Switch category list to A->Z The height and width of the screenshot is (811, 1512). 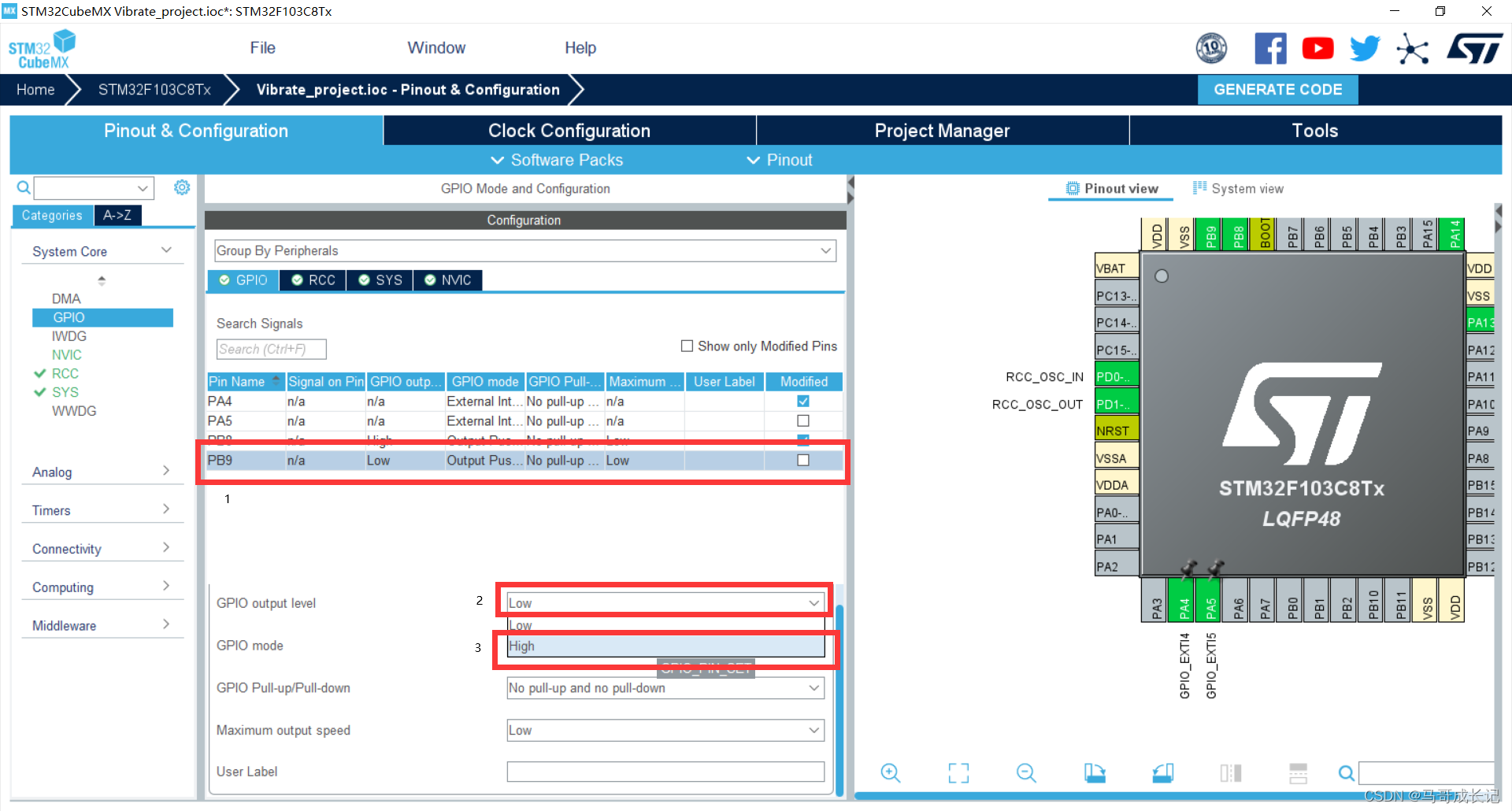[117, 215]
